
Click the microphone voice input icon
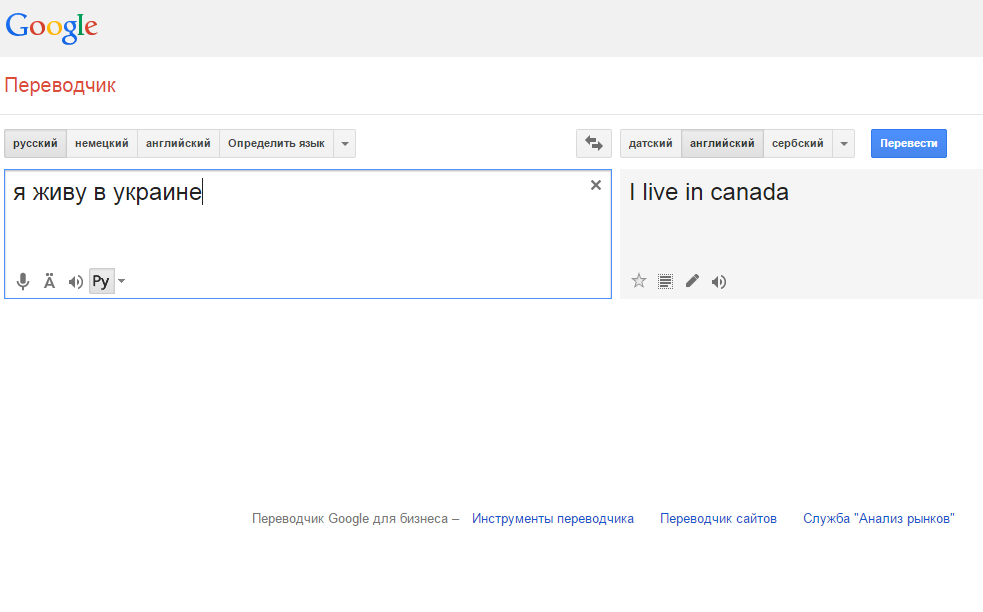pos(23,282)
